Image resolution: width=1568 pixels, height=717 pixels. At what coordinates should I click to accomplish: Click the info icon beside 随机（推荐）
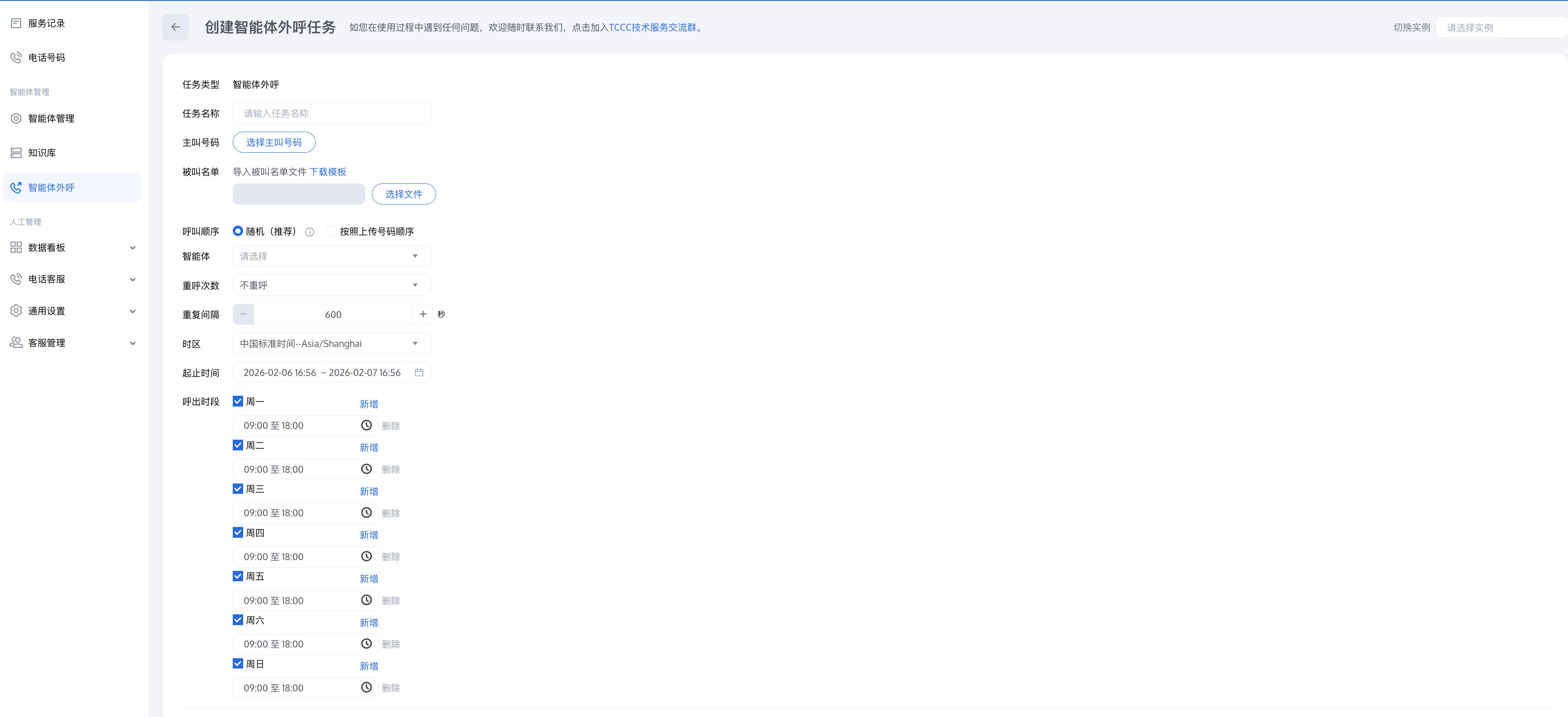309,232
